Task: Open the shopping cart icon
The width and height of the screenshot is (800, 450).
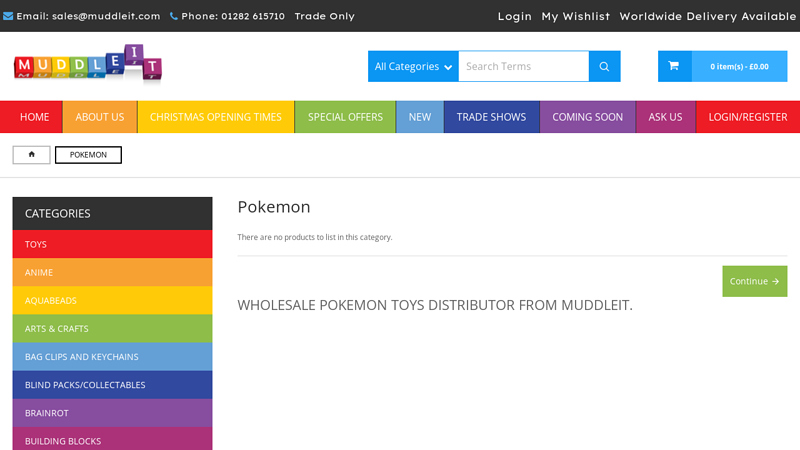Action: [674, 66]
